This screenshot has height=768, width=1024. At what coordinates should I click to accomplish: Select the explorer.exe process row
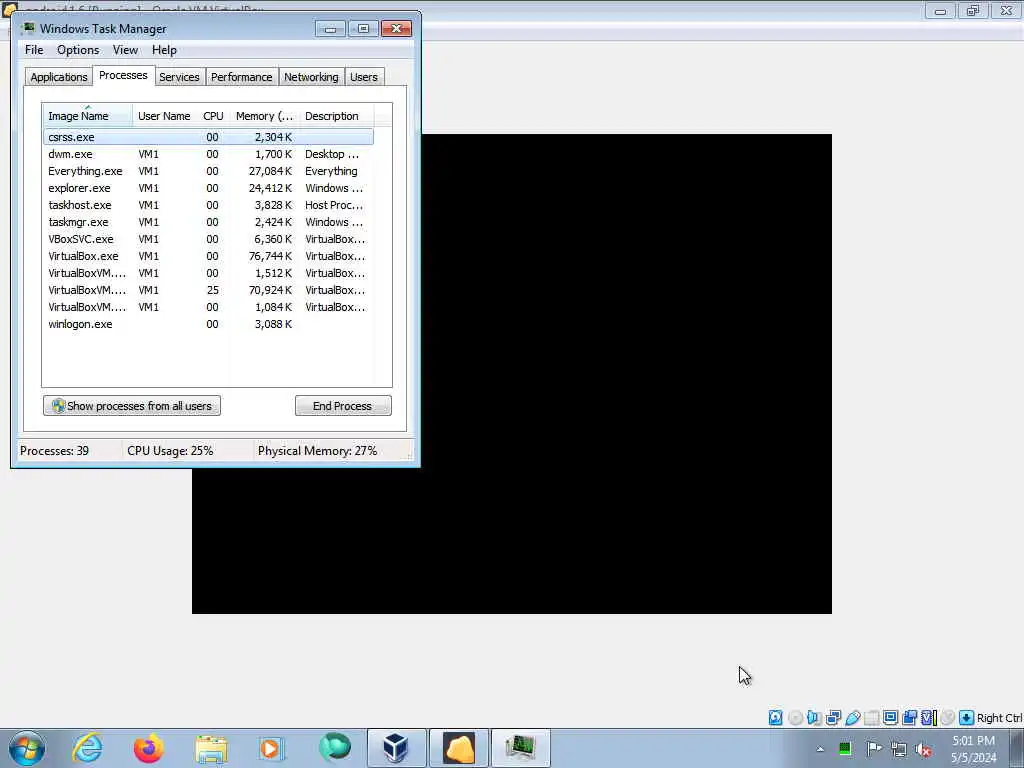coord(208,188)
